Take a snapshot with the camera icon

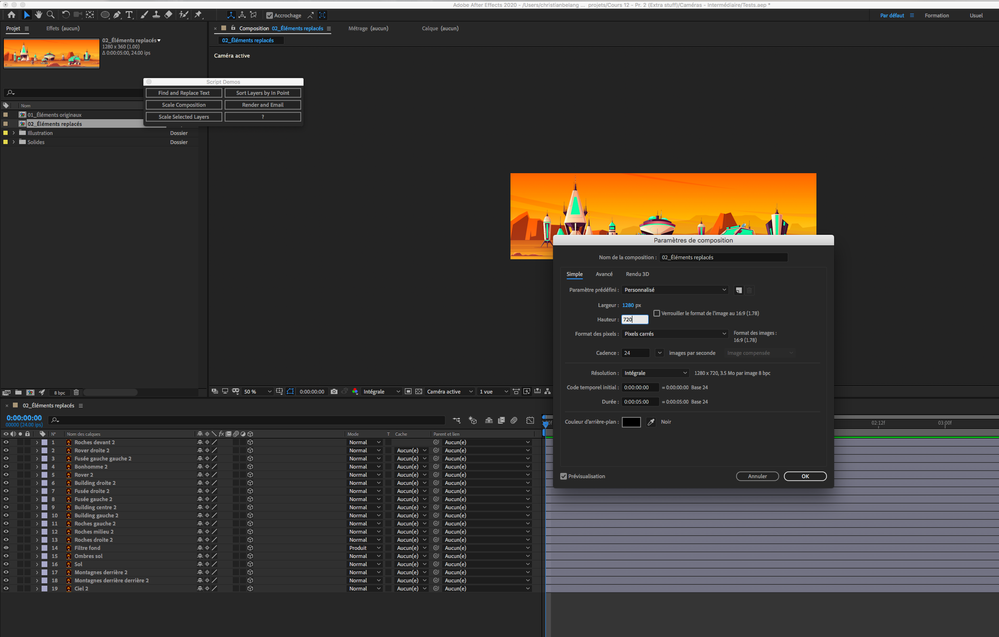[334, 392]
